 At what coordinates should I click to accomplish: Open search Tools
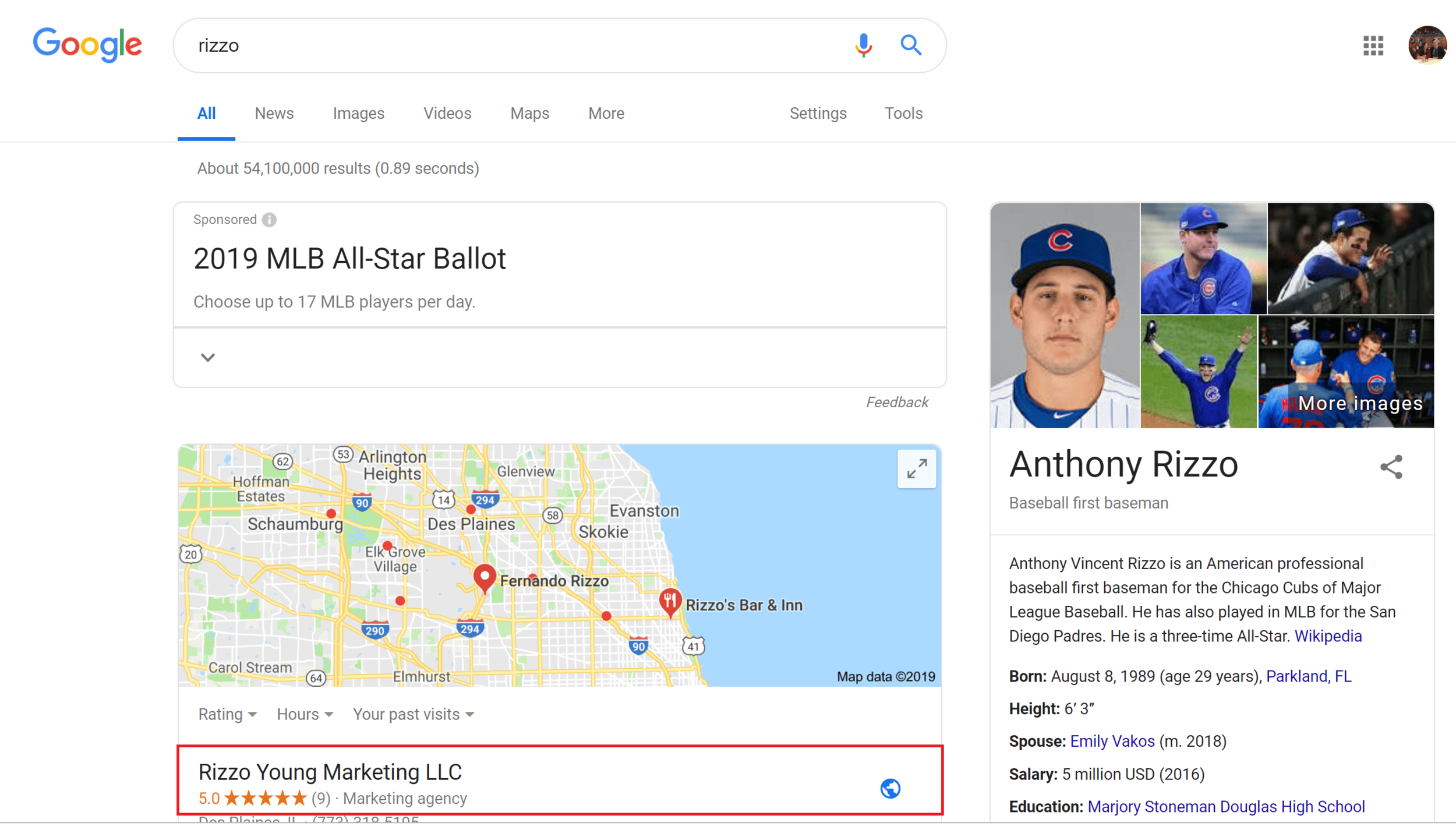(x=903, y=113)
